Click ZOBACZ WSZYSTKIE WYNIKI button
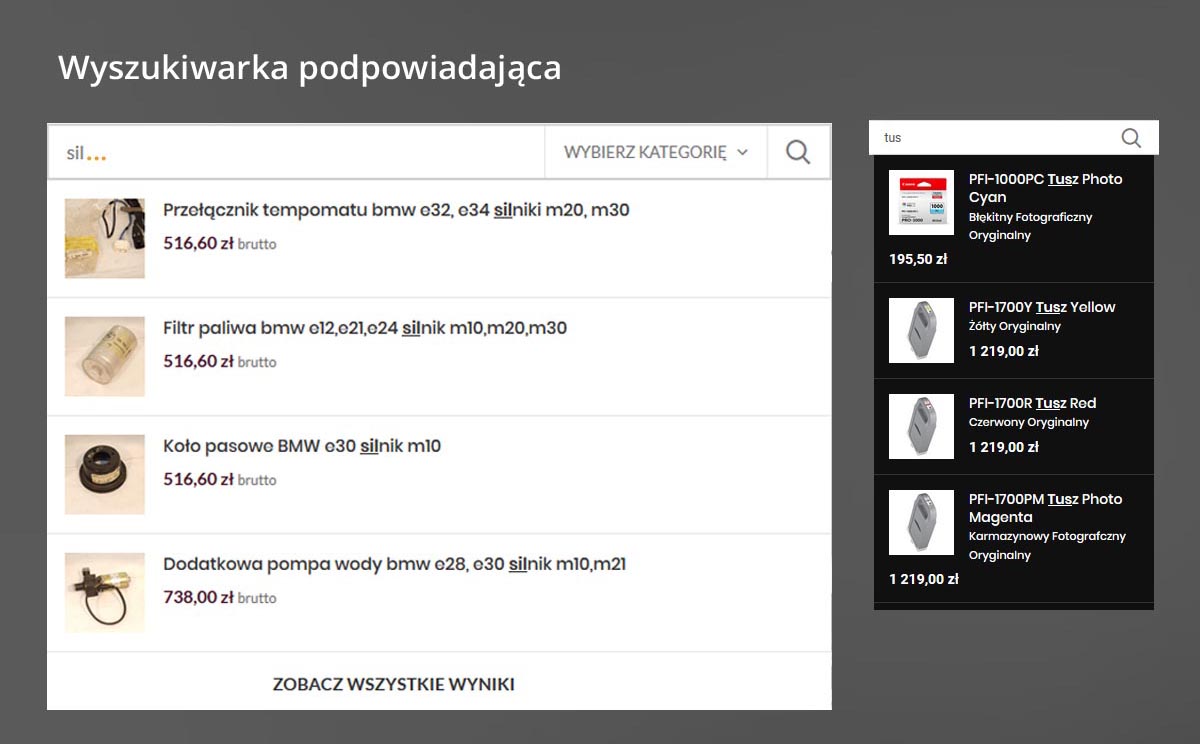The width and height of the screenshot is (1200, 744). pyautogui.click(x=394, y=684)
